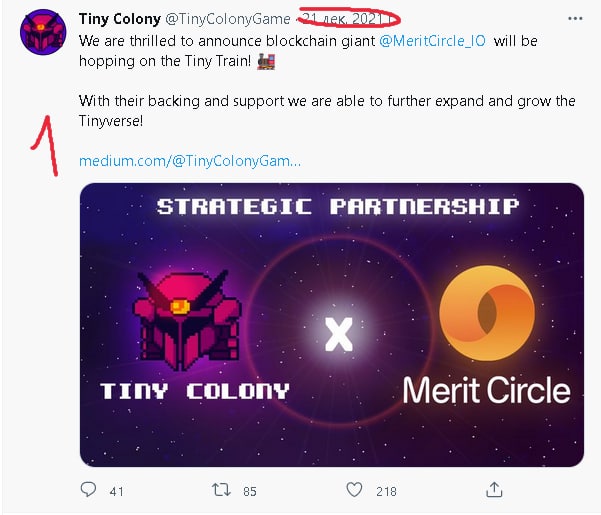Click the Merit Circle orange logo
Viewport: 601px width, 515px height.
coord(487,313)
